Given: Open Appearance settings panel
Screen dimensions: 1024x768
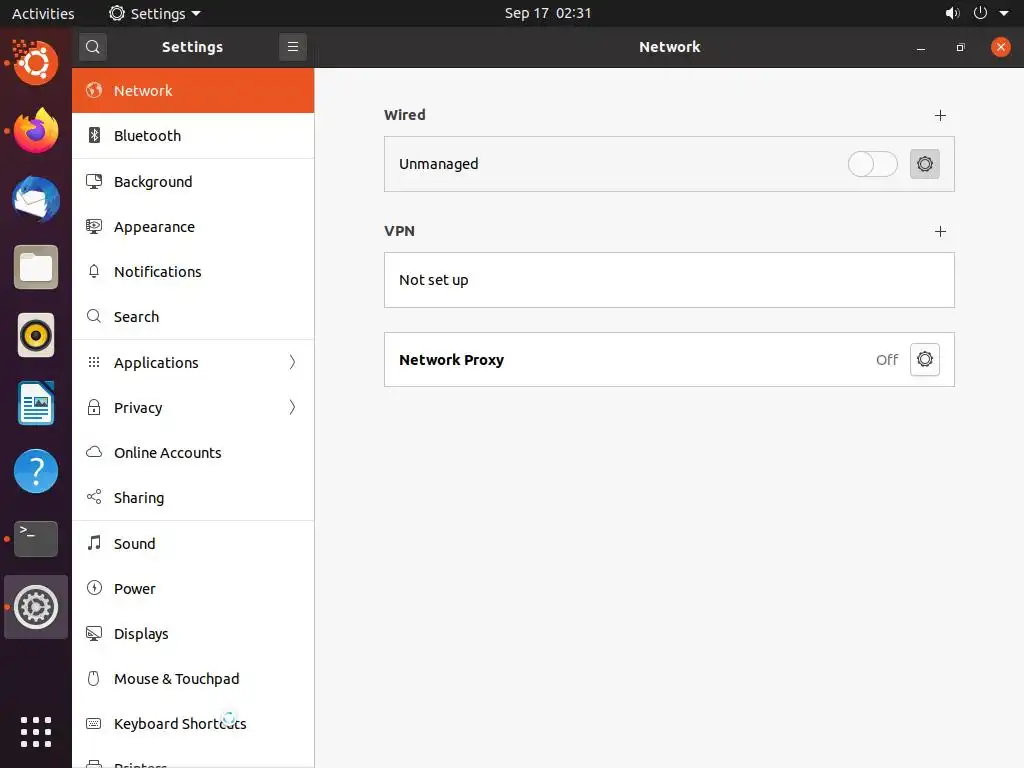Looking at the screenshot, I should 193,227.
